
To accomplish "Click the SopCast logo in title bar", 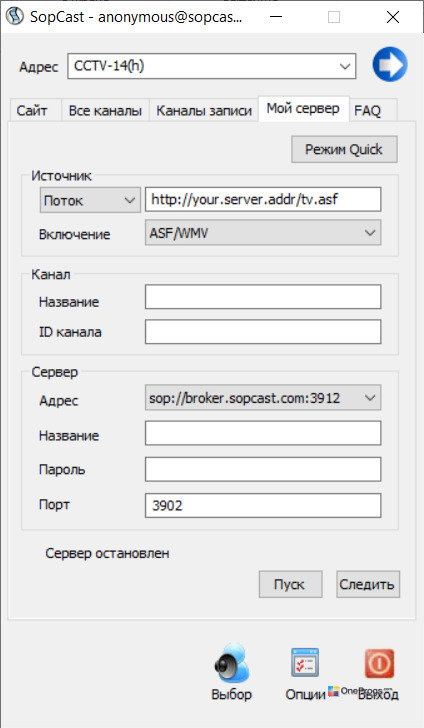I will (14, 17).
